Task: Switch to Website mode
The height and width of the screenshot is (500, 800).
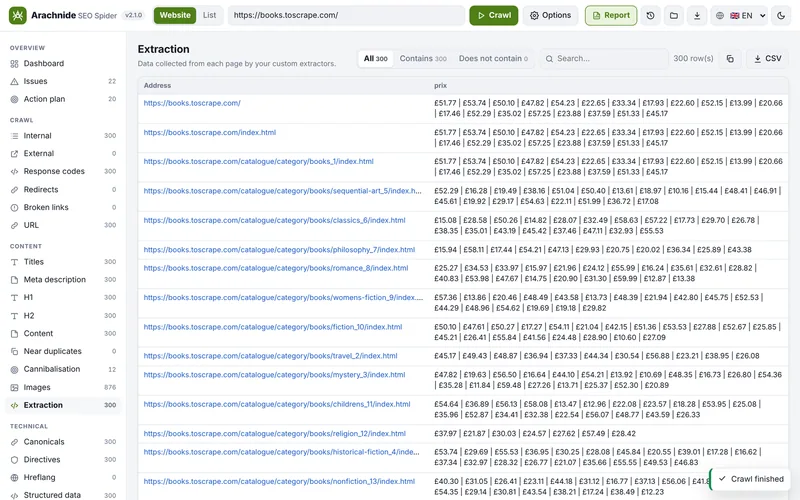Action: [x=175, y=15]
